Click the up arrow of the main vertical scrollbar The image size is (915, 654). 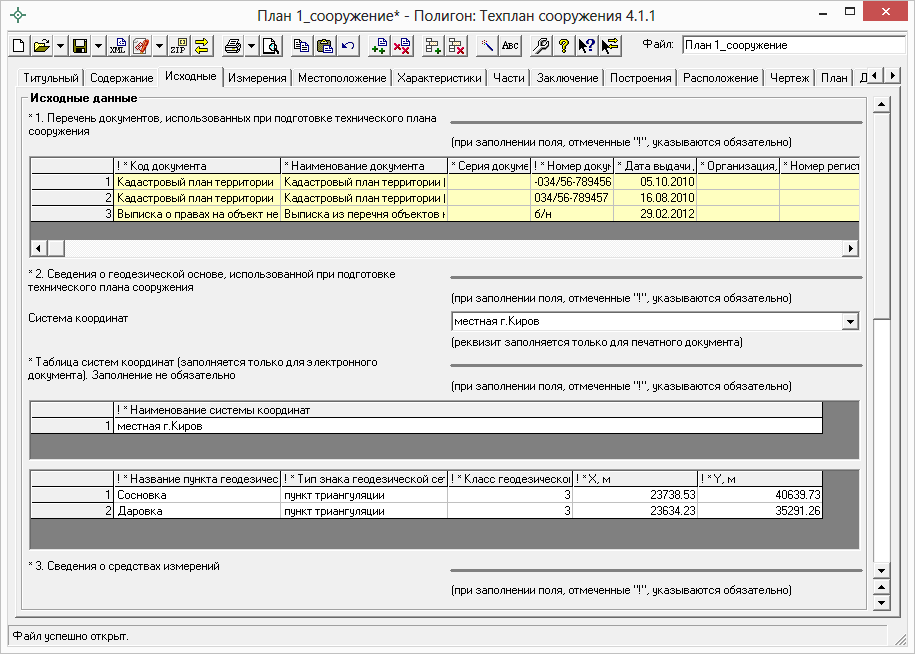tap(881, 105)
